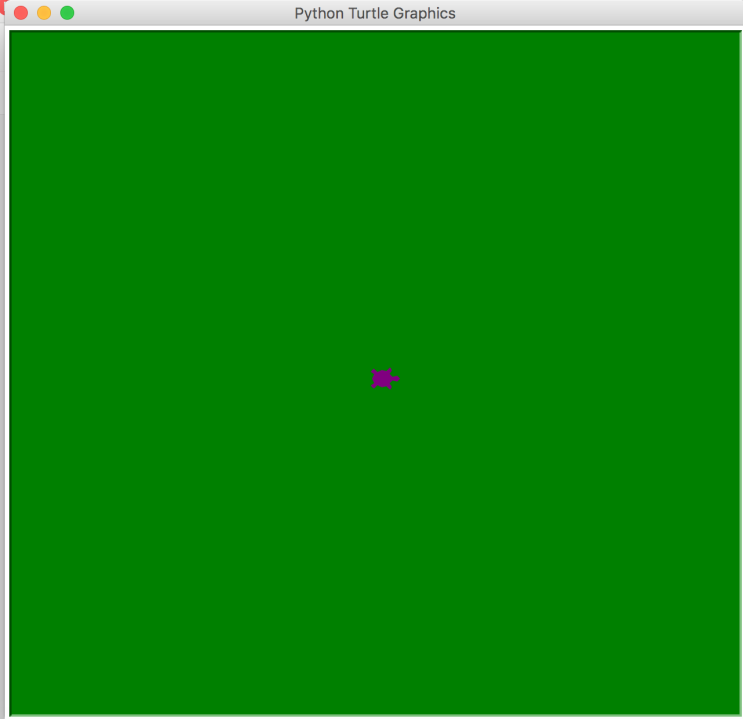
Task: Click title bar between green button and title
Action: point(180,13)
